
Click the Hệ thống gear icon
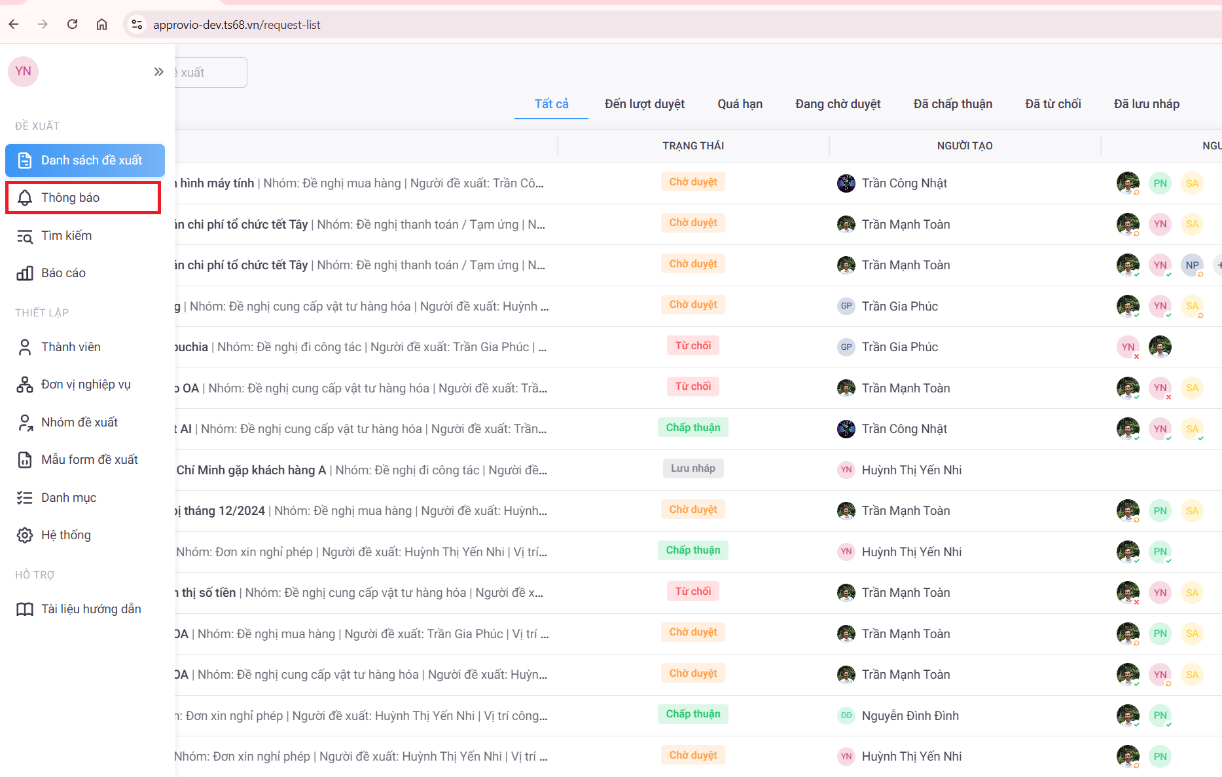(25, 536)
